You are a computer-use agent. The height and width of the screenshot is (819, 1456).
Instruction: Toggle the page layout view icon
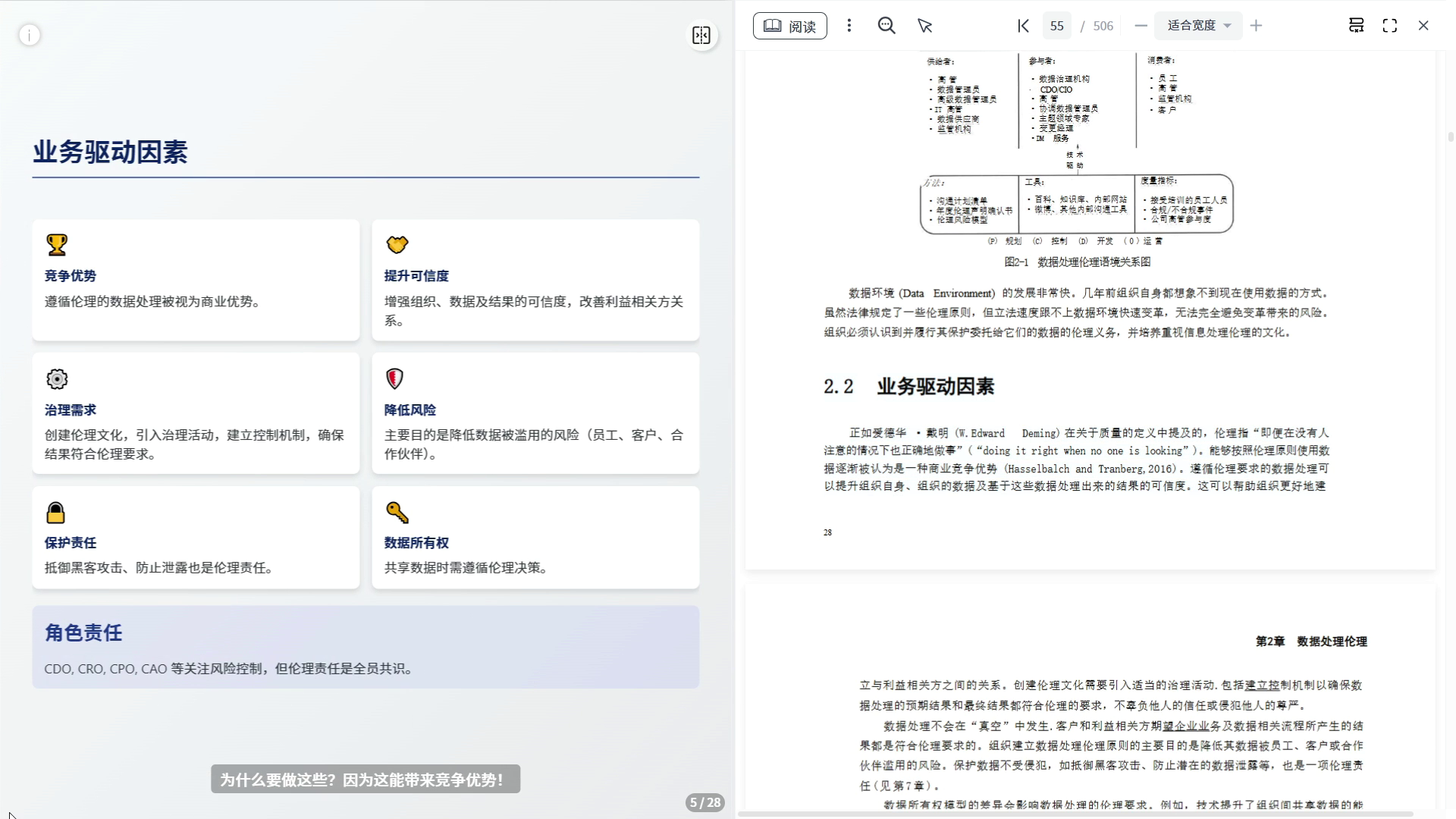coord(1356,26)
